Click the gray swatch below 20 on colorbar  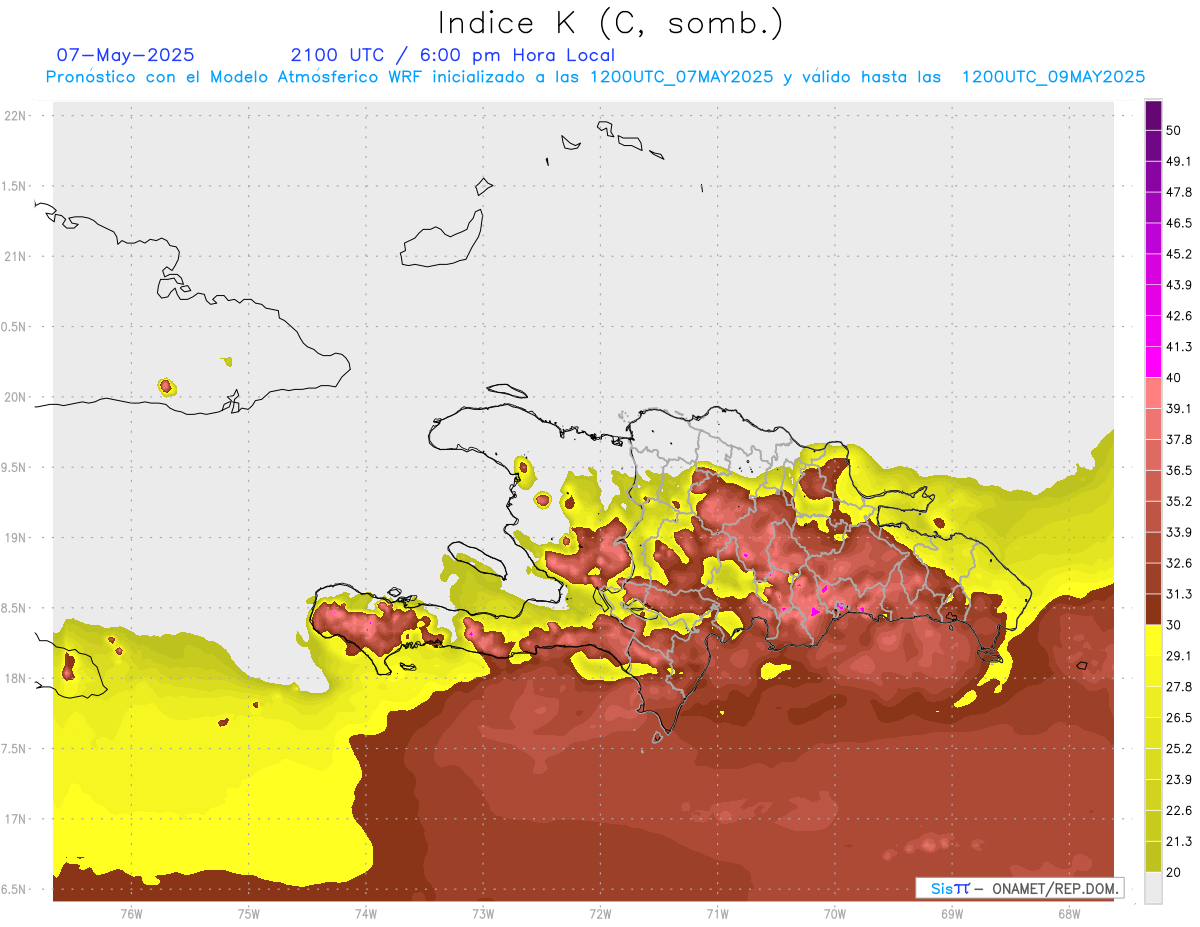(1153, 888)
